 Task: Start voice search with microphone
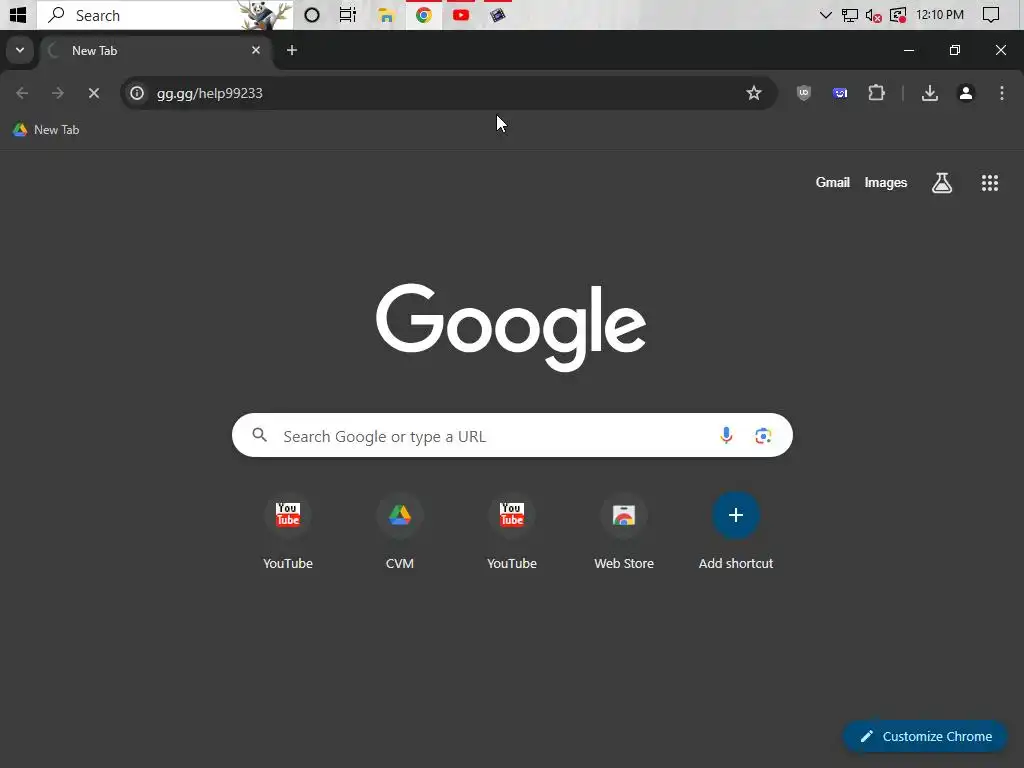[x=726, y=435]
